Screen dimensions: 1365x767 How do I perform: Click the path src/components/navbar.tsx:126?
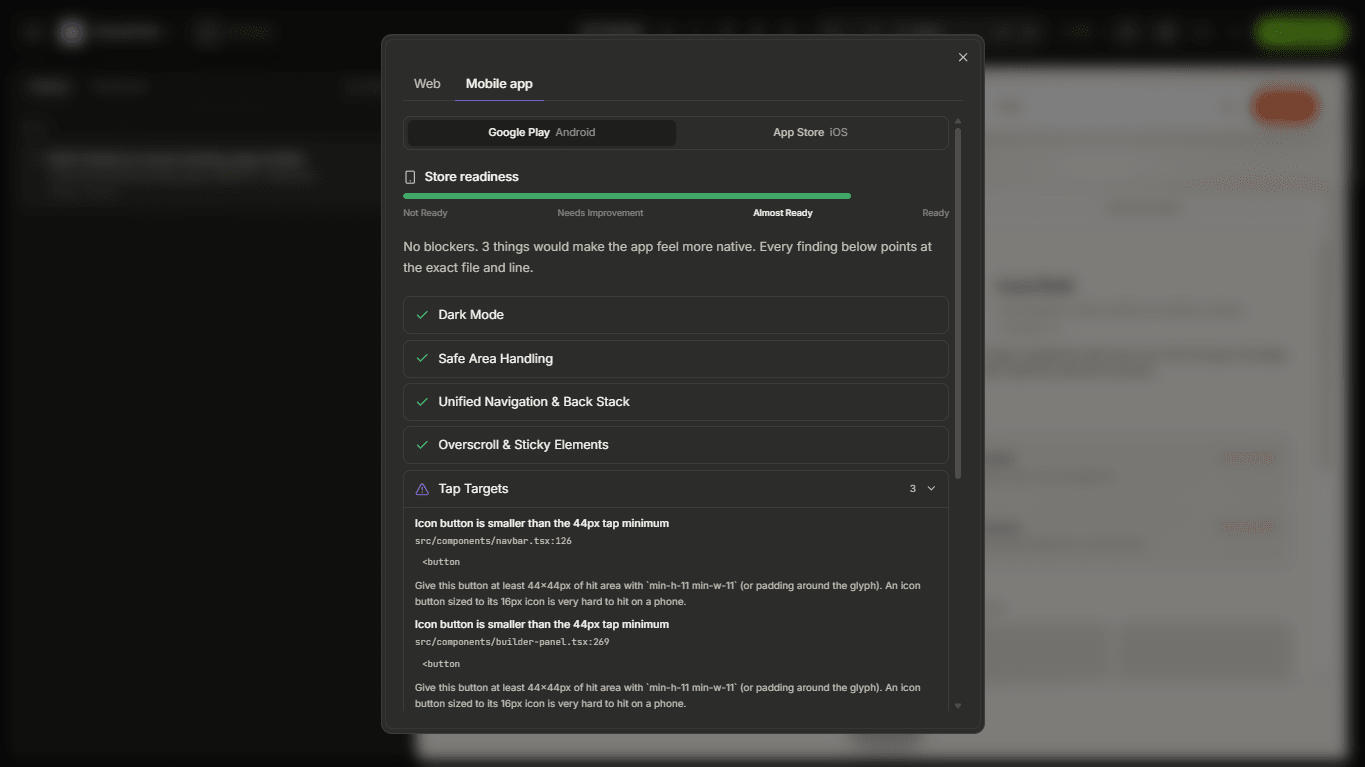(493, 541)
